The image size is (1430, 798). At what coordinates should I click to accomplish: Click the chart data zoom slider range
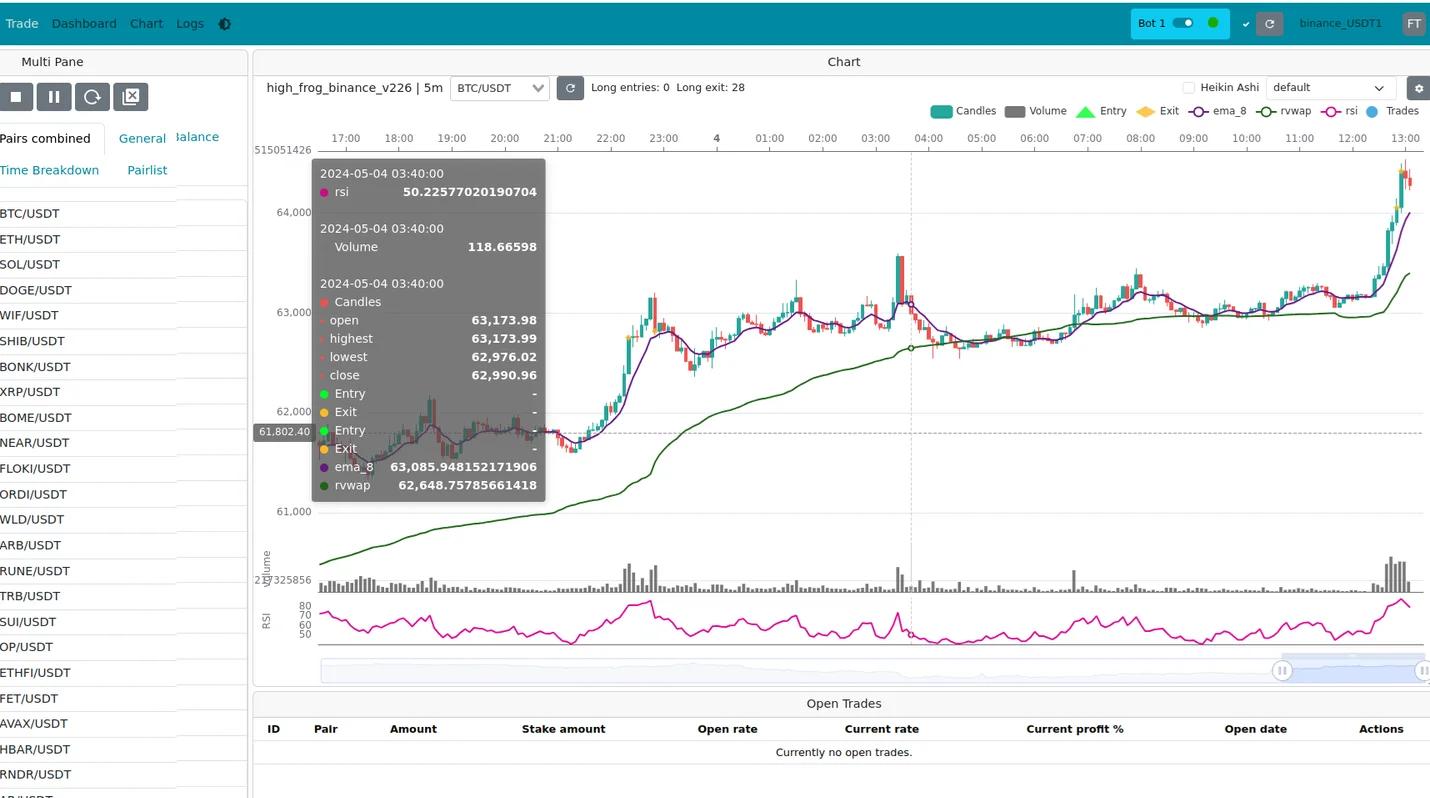(1352, 671)
